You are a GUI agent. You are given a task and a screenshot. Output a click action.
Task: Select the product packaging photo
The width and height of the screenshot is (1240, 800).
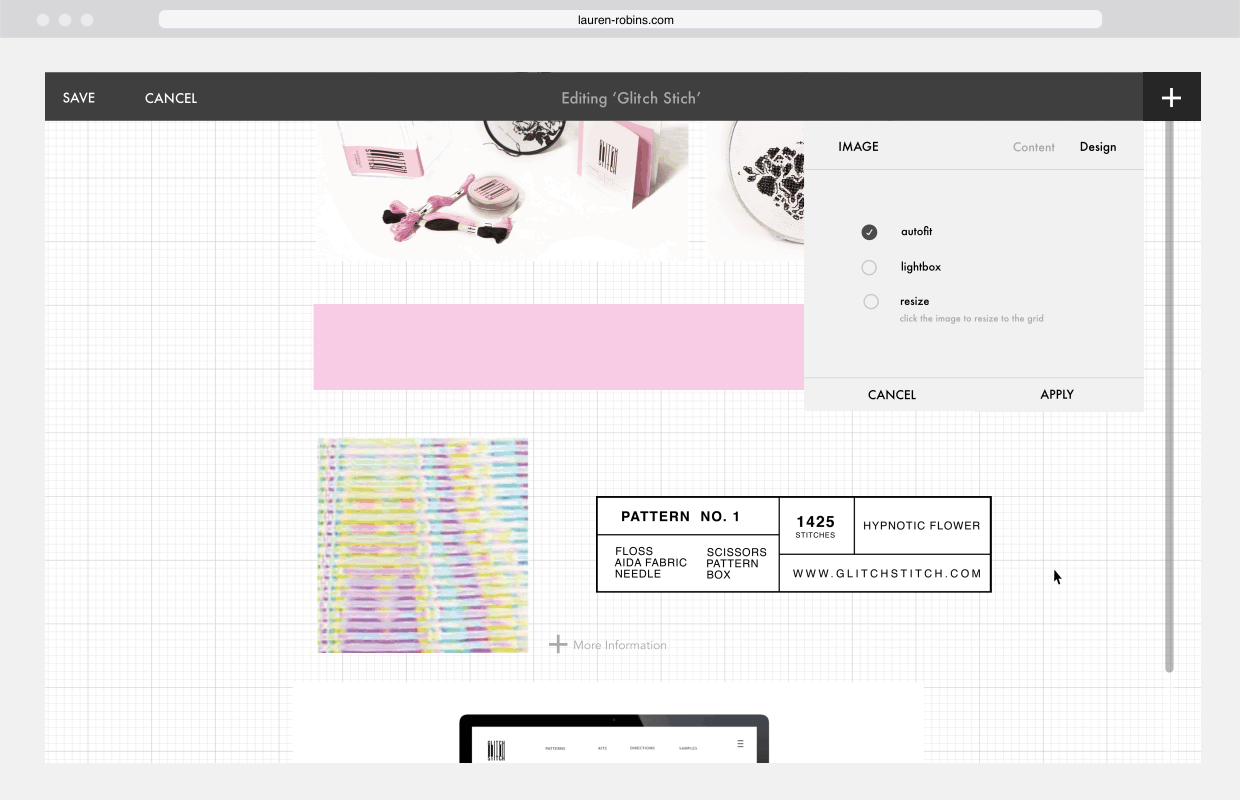[x=502, y=190]
